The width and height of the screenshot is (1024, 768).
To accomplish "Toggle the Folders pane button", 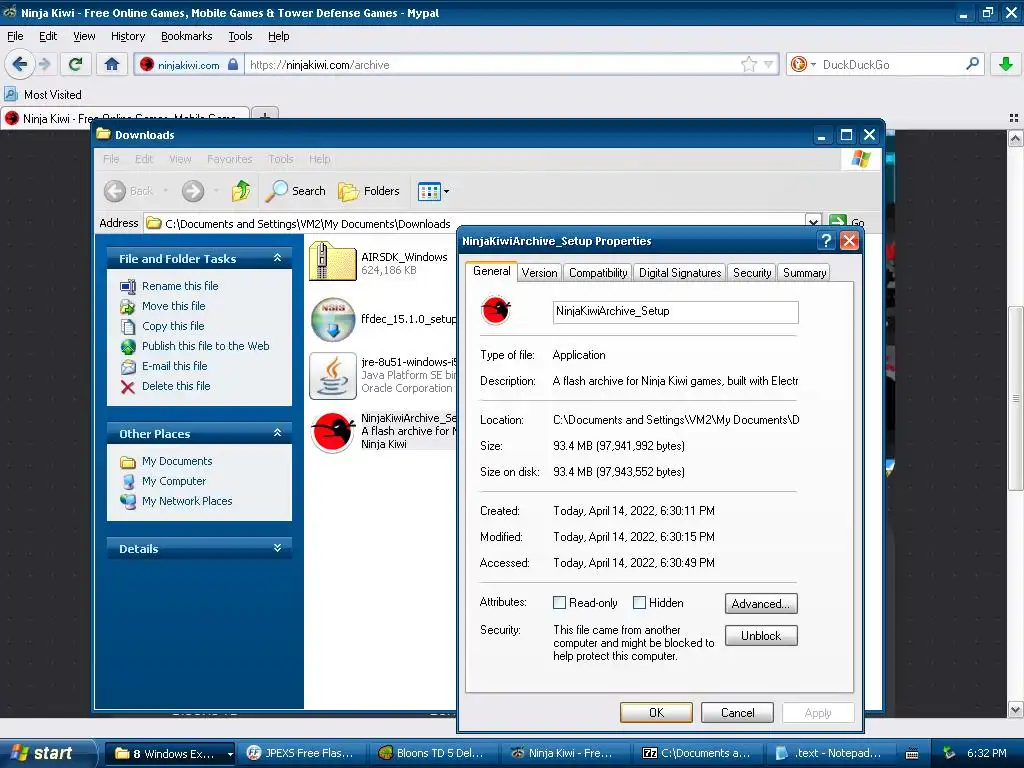I will [x=369, y=191].
